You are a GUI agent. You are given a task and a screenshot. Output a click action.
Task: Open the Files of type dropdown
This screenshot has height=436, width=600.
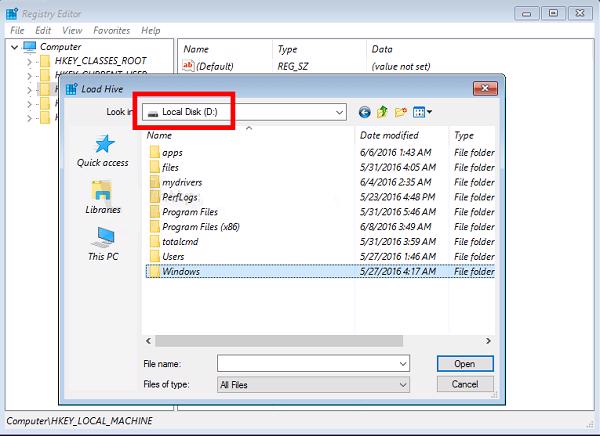pos(313,385)
